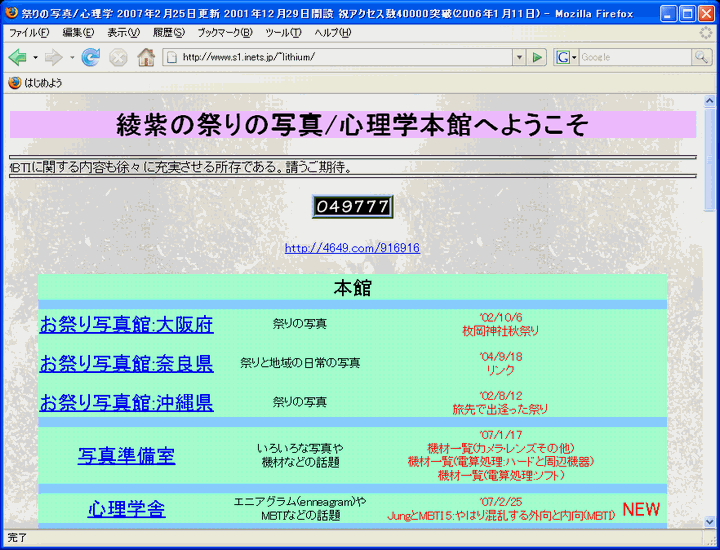Screen dimensions: 720x550
Task: Click the Stop loading icon
Action: pos(118,58)
